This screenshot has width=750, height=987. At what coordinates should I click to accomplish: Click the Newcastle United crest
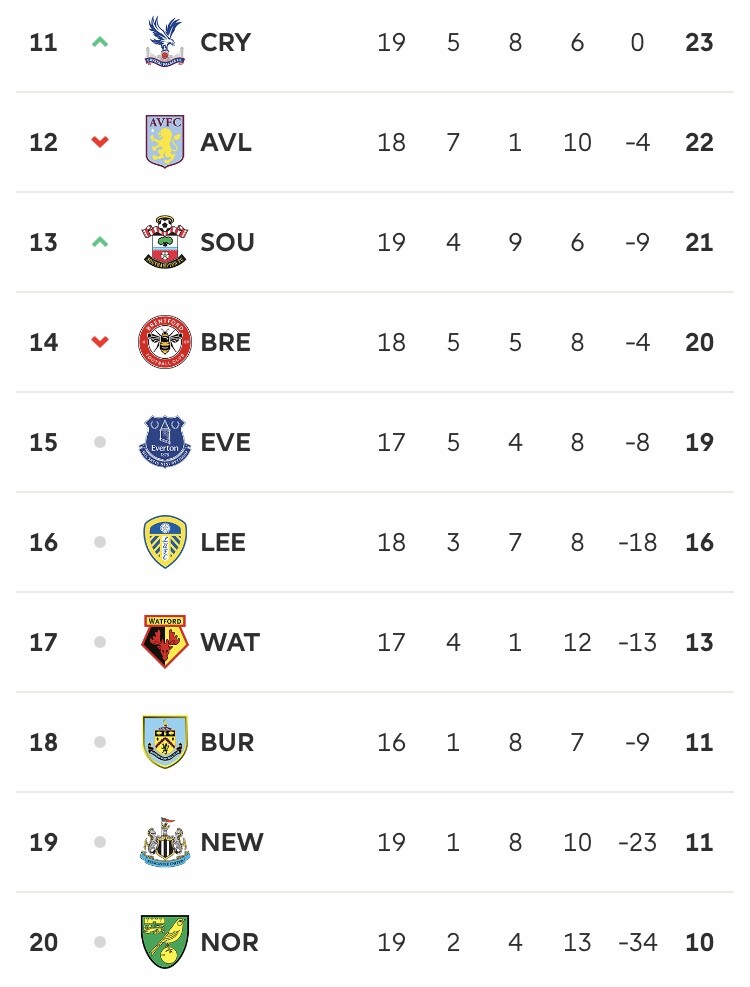coord(164,842)
